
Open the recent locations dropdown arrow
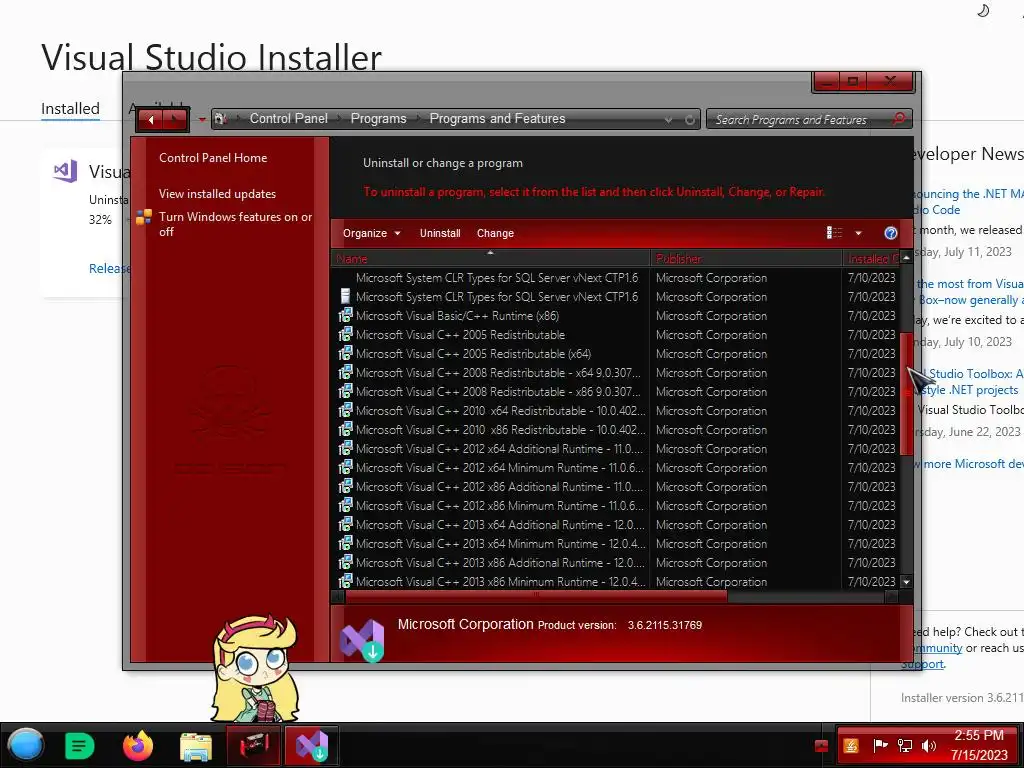tap(202, 120)
